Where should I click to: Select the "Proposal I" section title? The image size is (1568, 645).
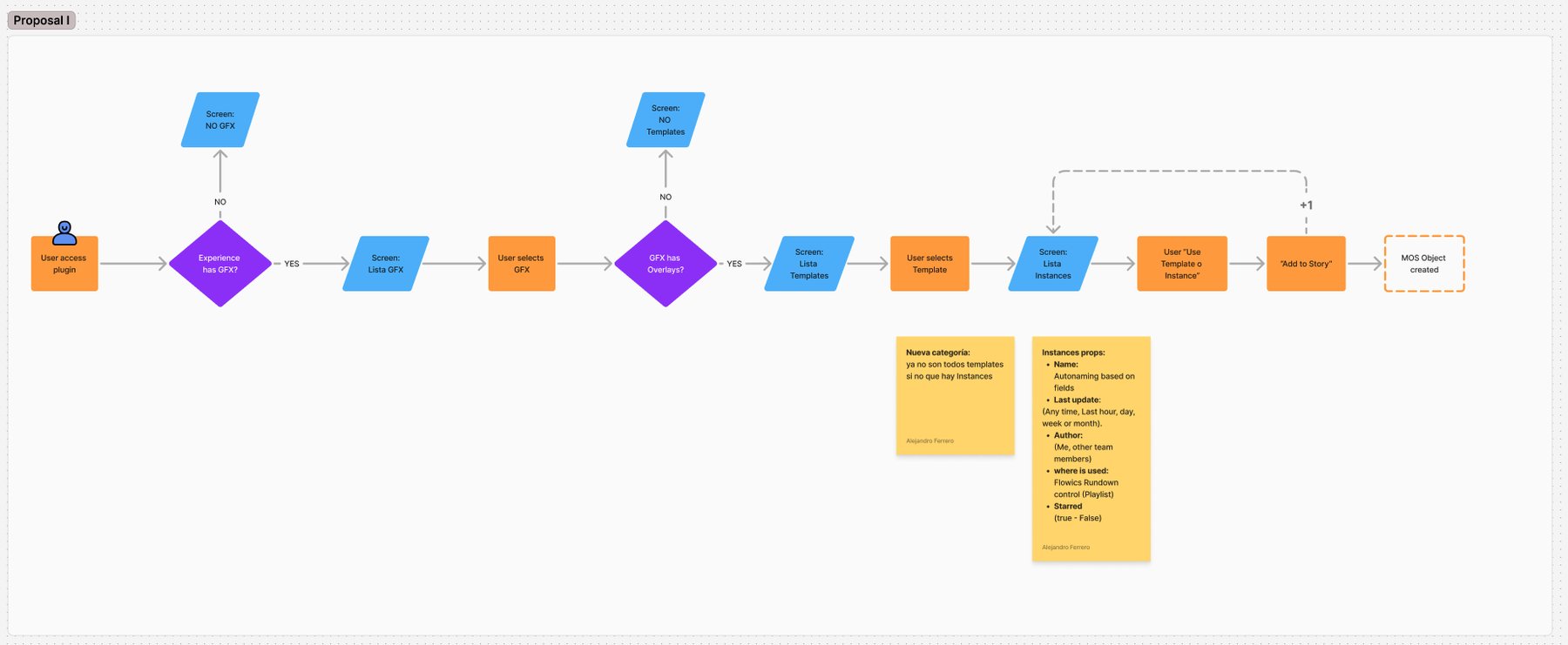coord(42,20)
